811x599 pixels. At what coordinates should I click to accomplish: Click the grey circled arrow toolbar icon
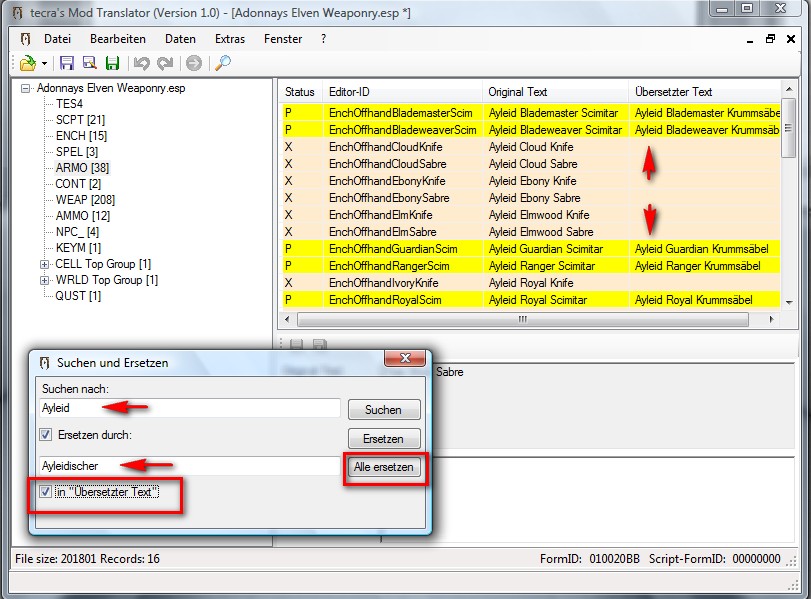click(194, 63)
